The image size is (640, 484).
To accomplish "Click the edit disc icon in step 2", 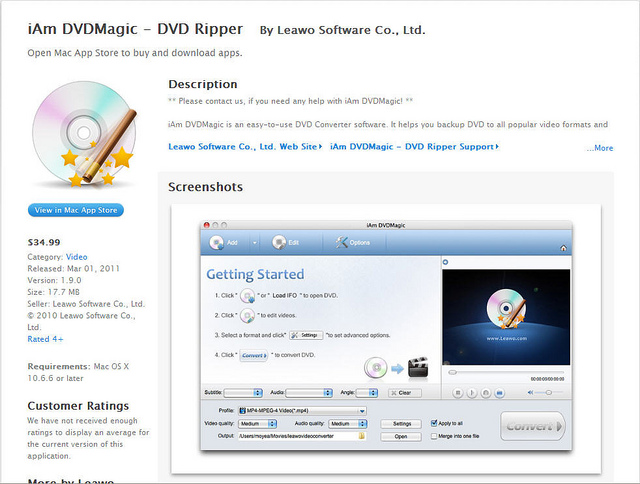I will click(x=247, y=315).
